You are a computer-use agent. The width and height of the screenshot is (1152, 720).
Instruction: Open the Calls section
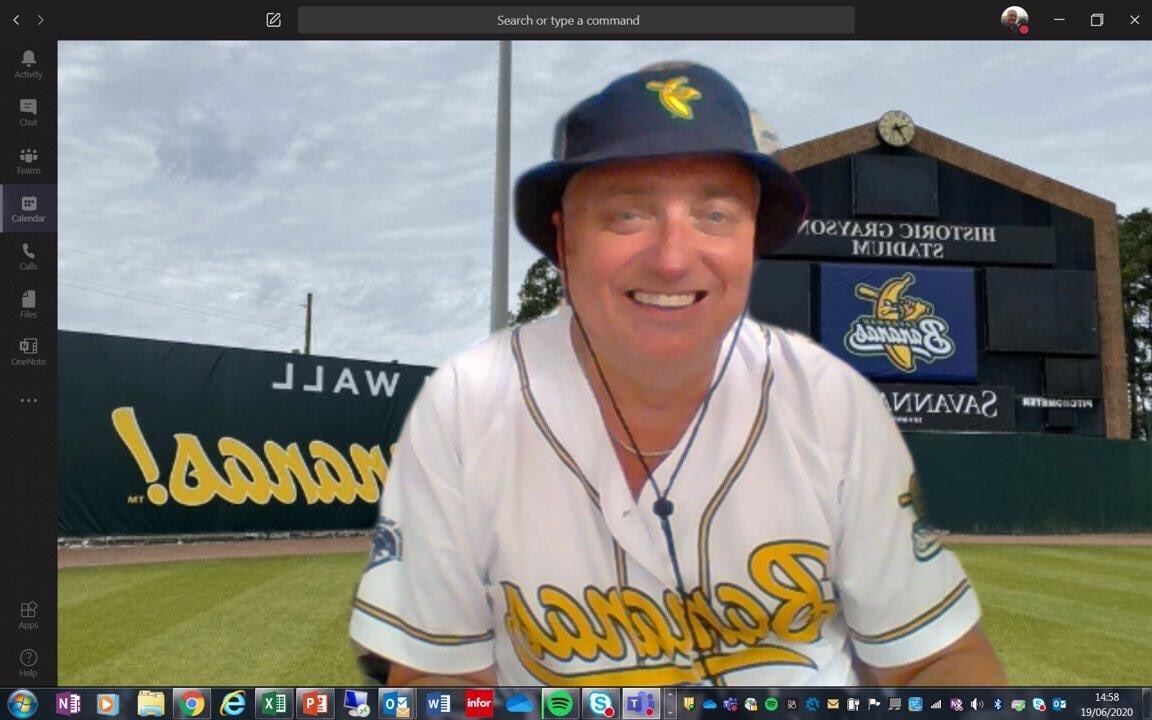click(x=28, y=256)
